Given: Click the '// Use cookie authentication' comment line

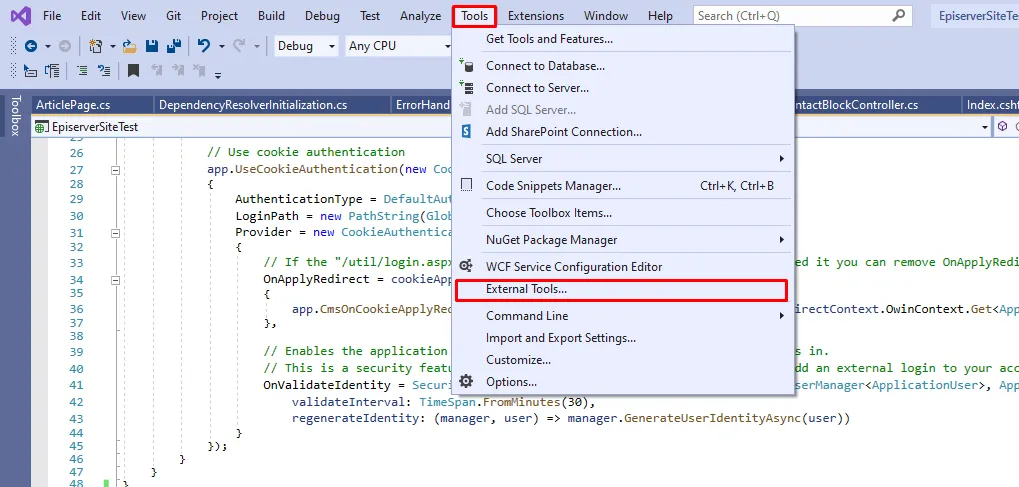Looking at the screenshot, I should pyautogui.click(x=306, y=152).
